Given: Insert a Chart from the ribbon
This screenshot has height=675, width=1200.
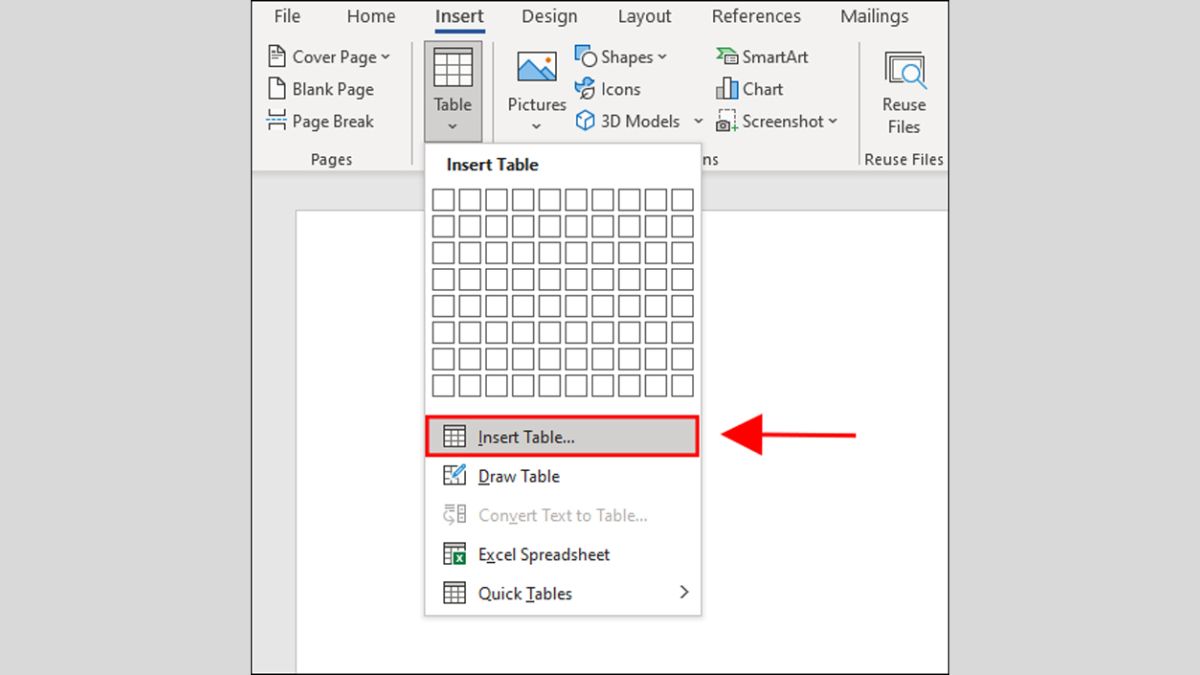Looking at the screenshot, I should 750,89.
